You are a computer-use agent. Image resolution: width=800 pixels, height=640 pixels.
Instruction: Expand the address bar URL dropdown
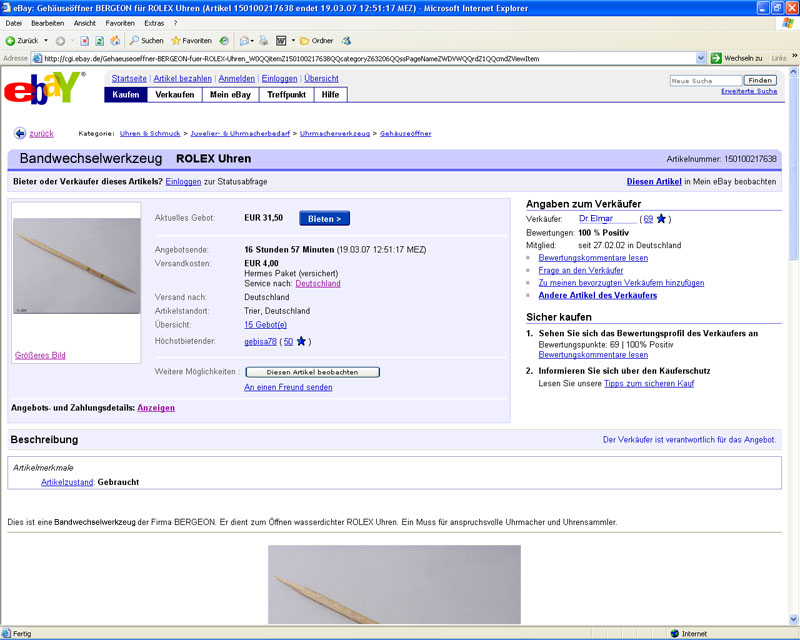[701, 58]
